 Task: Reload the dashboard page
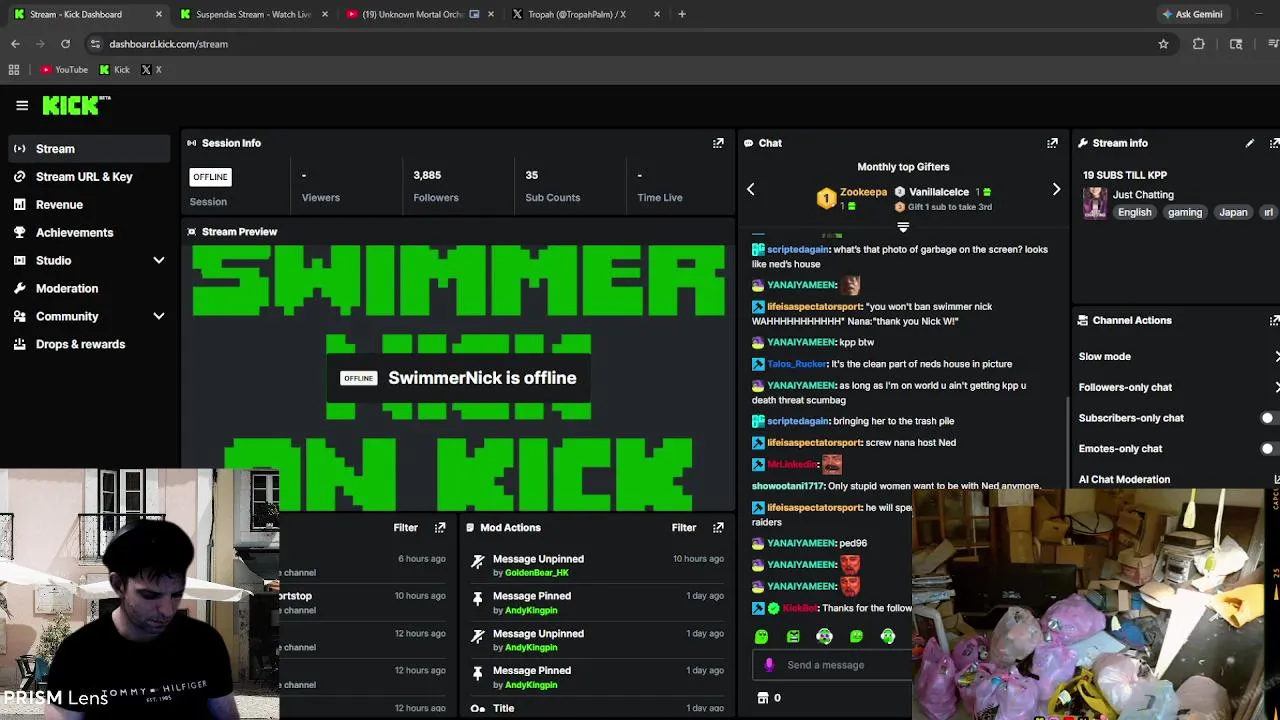pyautogui.click(x=65, y=44)
